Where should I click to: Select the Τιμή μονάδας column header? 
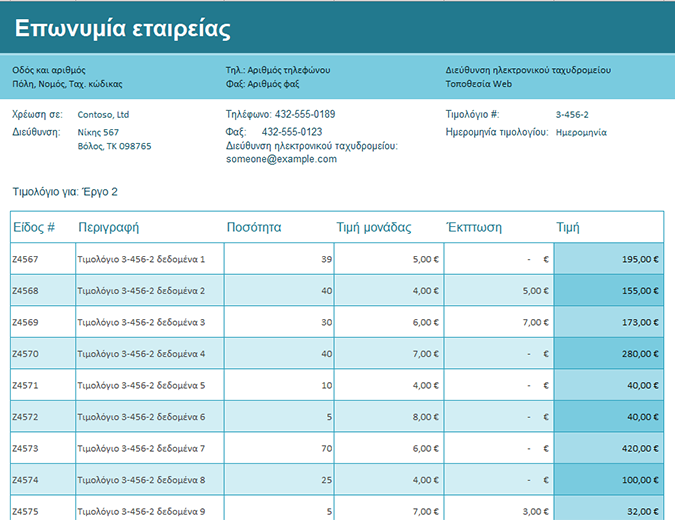374,227
